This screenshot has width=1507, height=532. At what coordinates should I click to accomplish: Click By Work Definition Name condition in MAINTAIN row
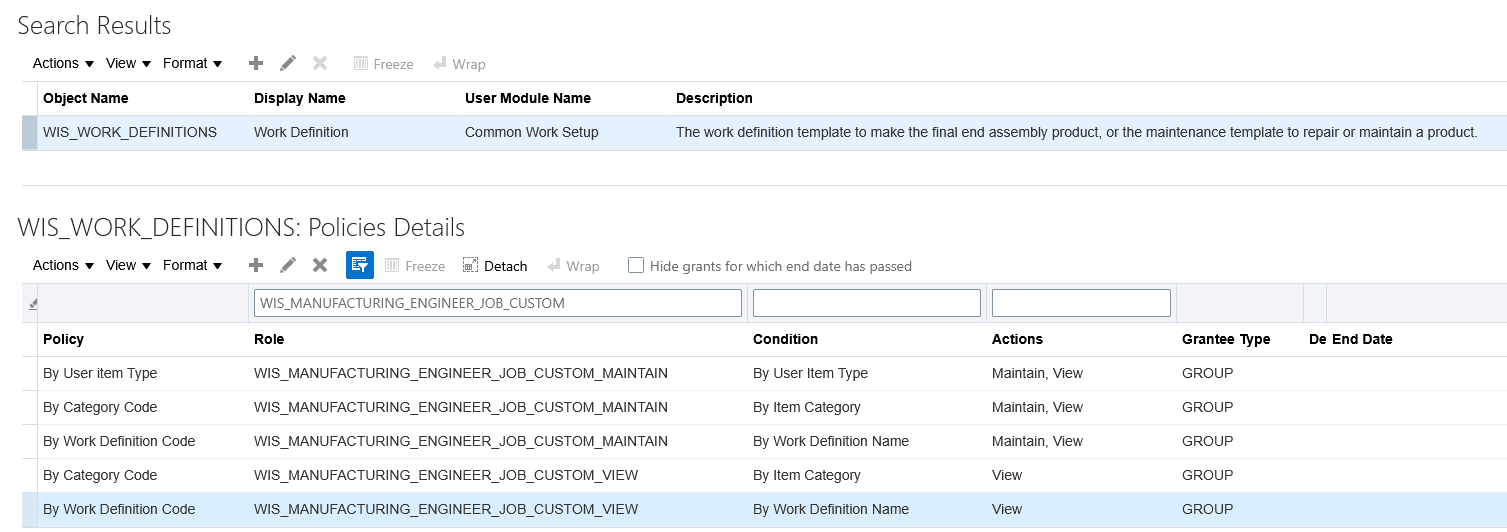click(831, 441)
